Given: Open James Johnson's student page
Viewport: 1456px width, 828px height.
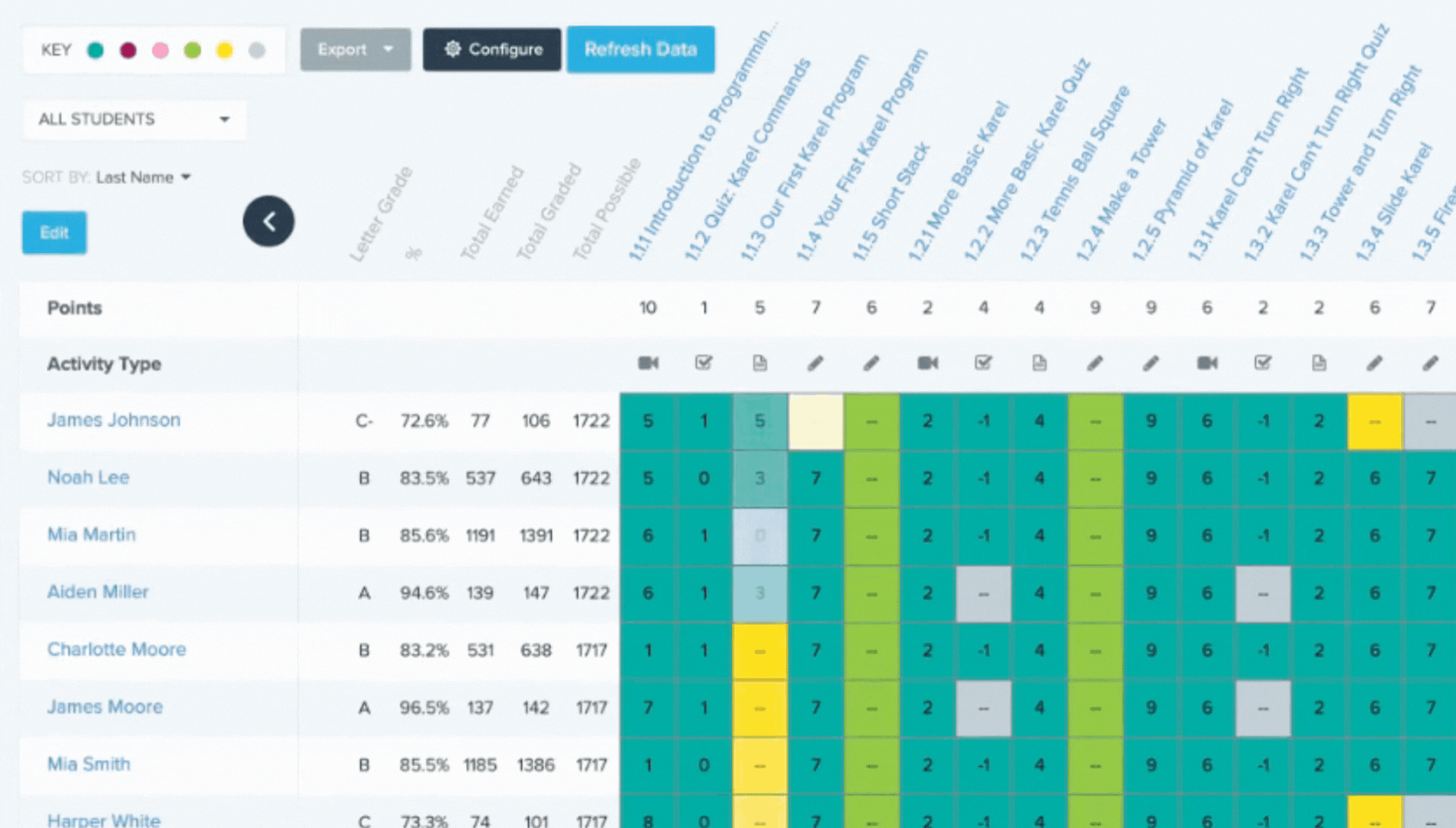Looking at the screenshot, I should click(x=113, y=420).
